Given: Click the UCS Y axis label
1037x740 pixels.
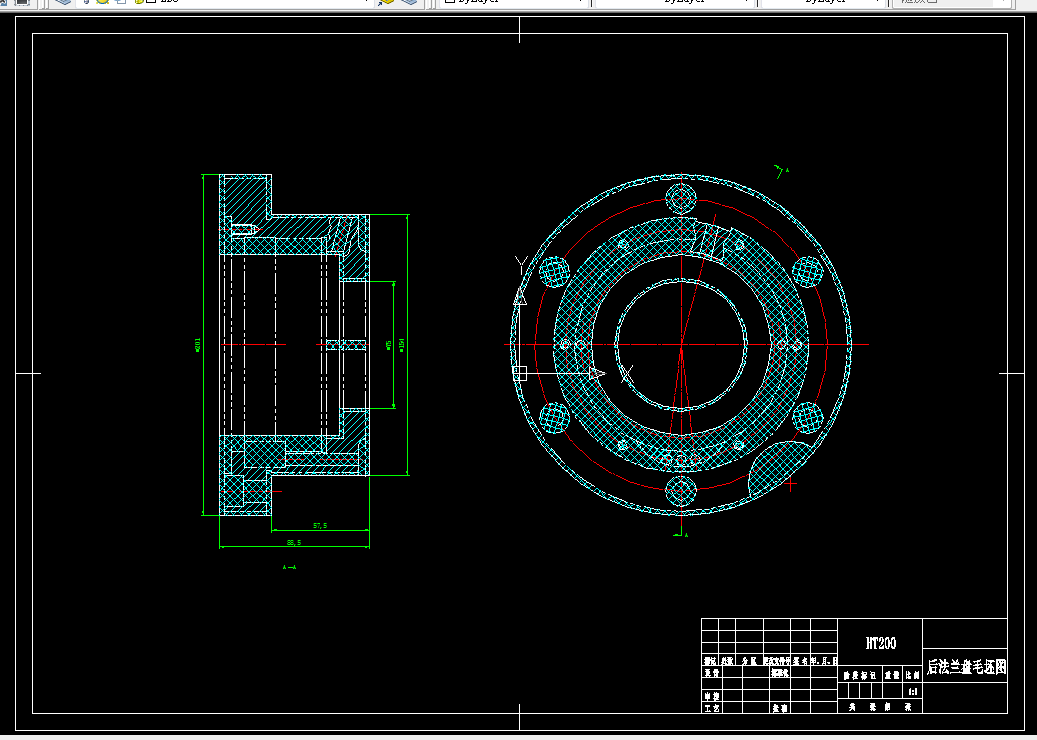Looking at the screenshot, I should point(521,265).
